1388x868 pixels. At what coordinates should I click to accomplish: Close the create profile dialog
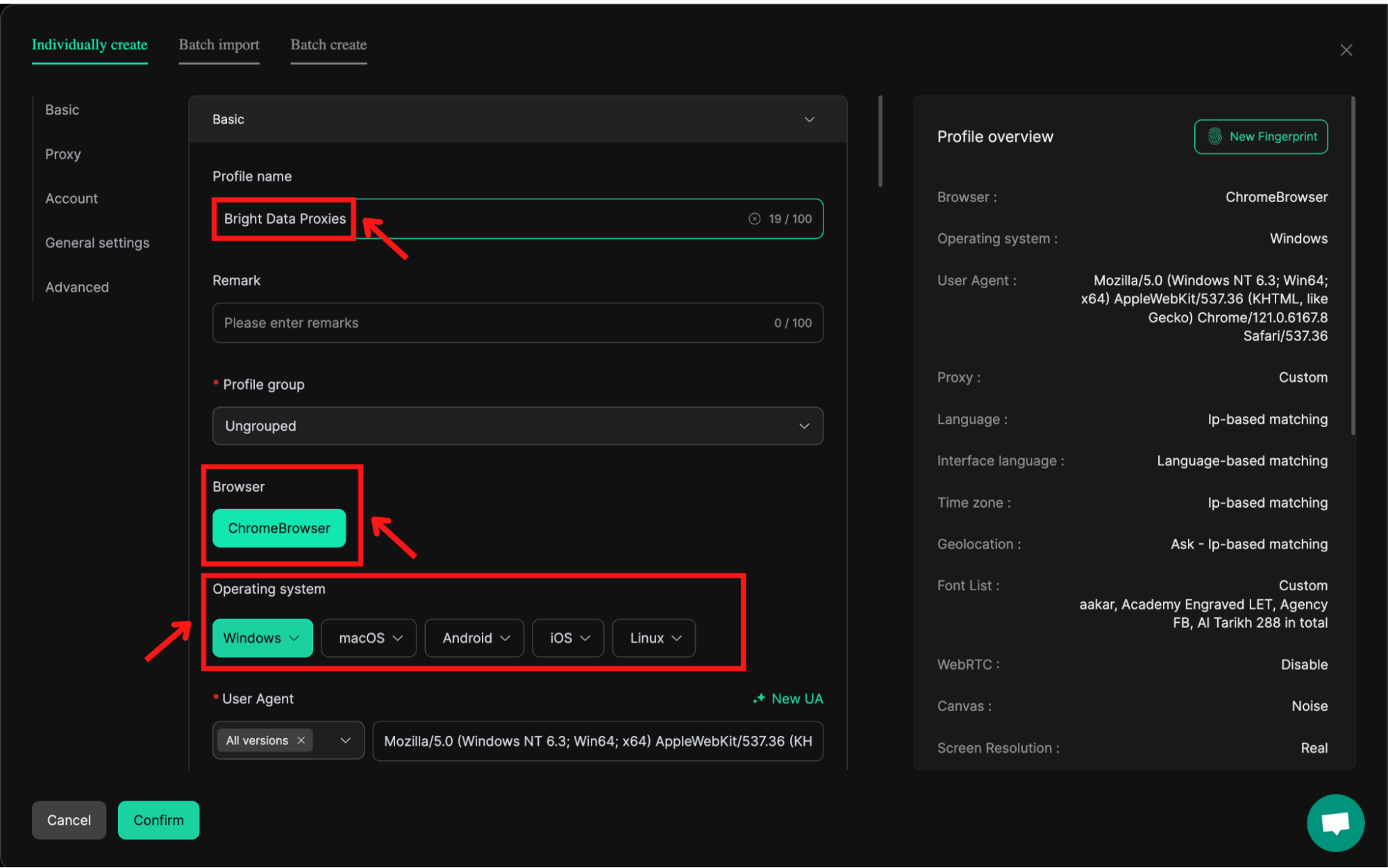coord(1346,50)
